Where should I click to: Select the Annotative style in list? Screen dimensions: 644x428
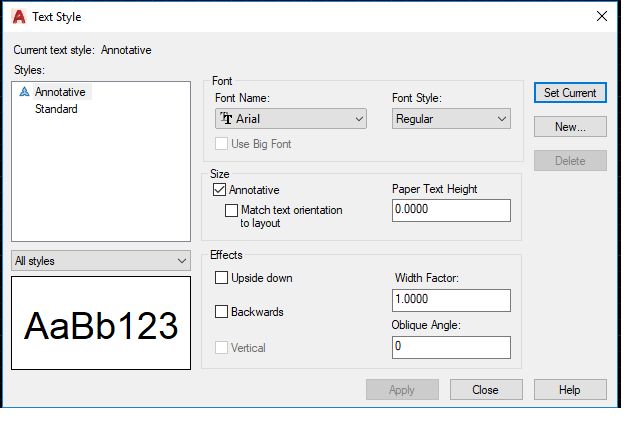click(61, 92)
